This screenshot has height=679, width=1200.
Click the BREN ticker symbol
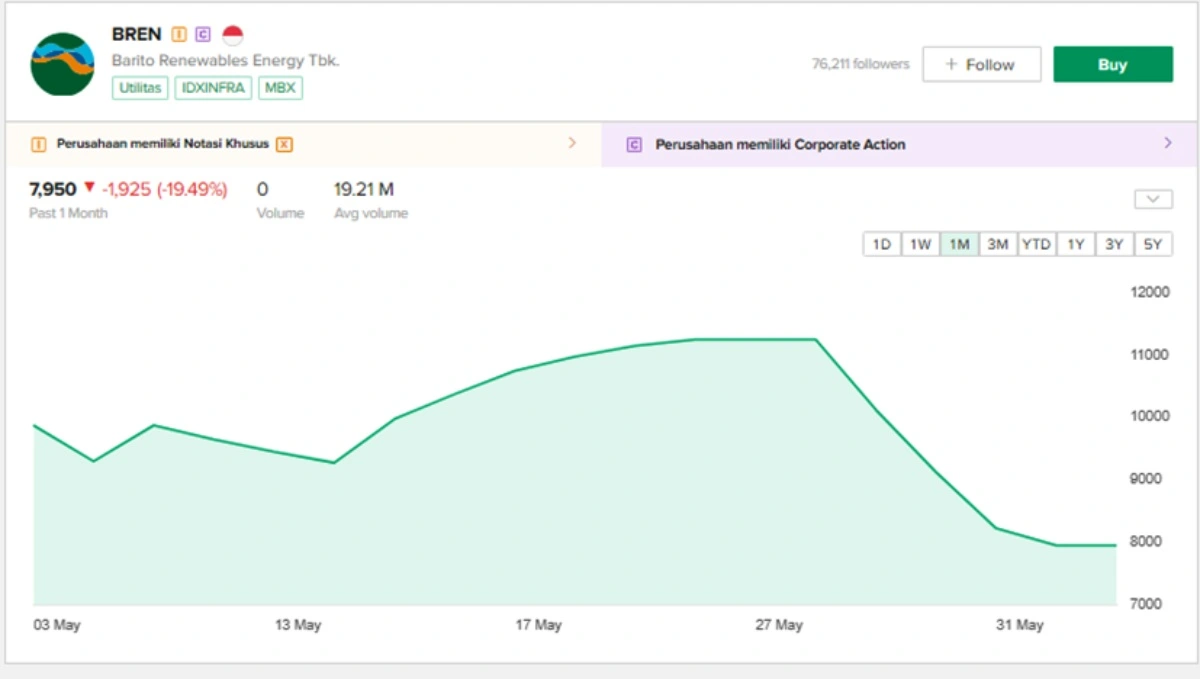[x=137, y=34]
